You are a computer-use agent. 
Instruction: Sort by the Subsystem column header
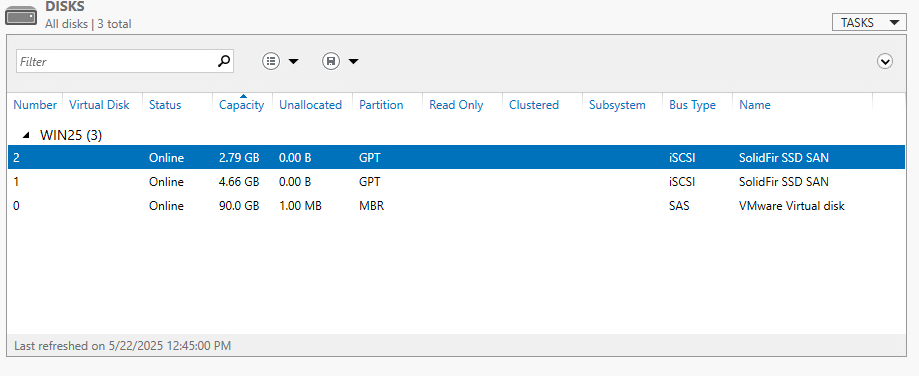pyautogui.click(x=617, y=105)
